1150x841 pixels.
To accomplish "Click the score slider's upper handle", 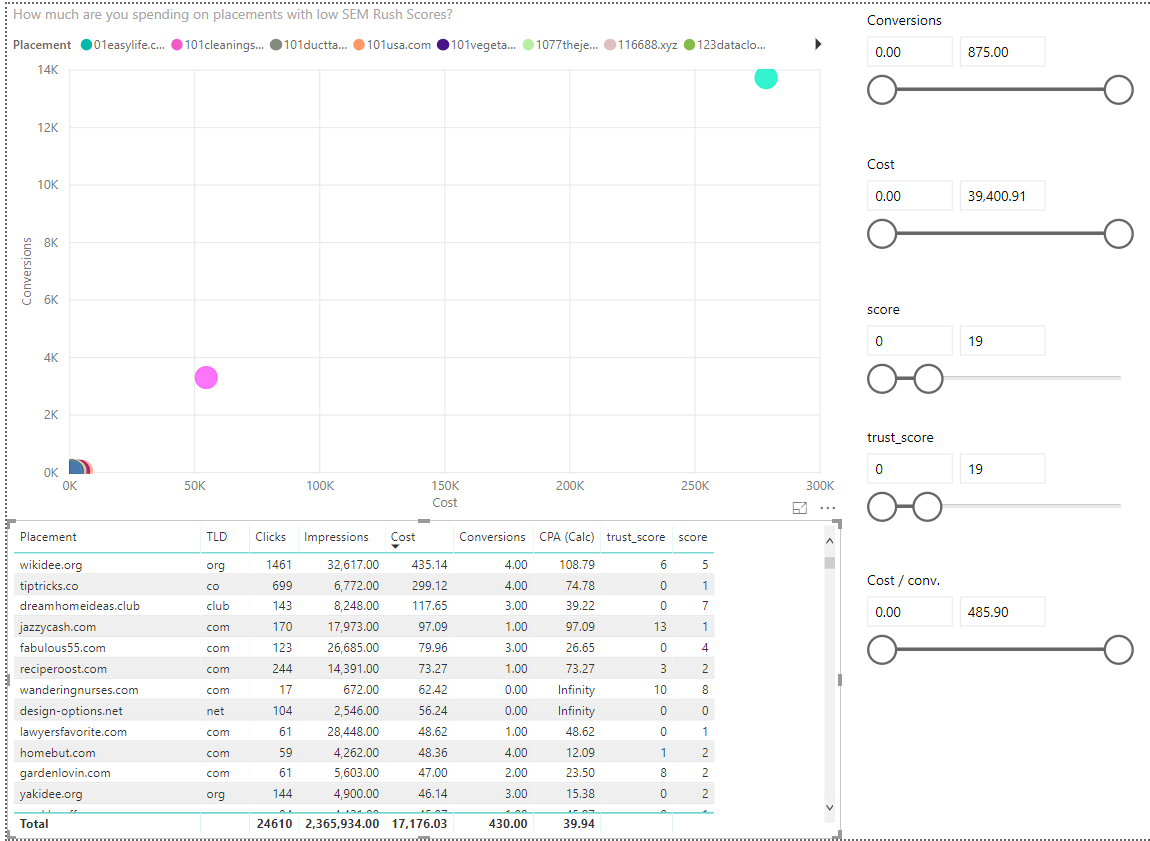I will (929, 378).
